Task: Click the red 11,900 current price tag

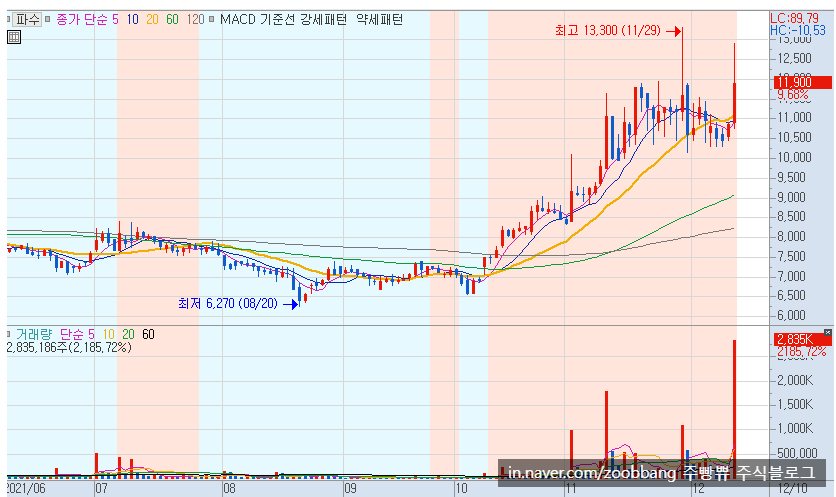Action: coord(802,82)
